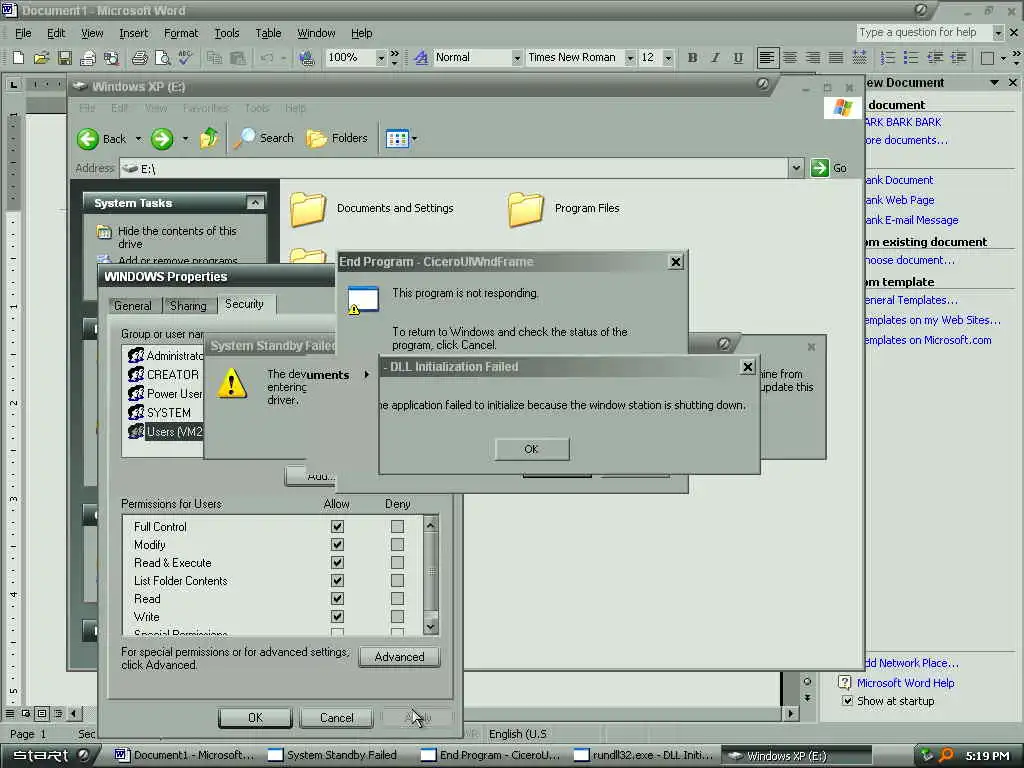Check Deny for Full Control permission

click(x=397, y=526)
